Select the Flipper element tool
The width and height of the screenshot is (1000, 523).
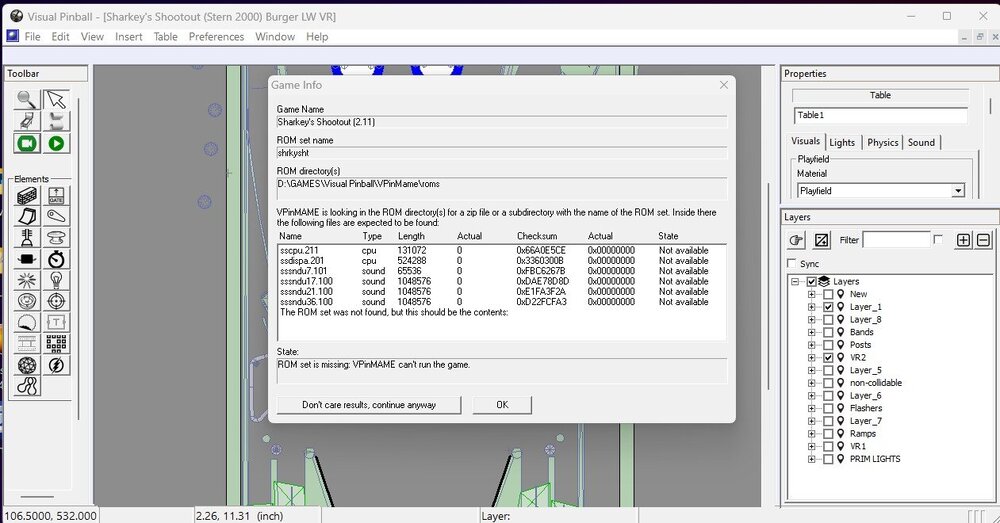56,216
